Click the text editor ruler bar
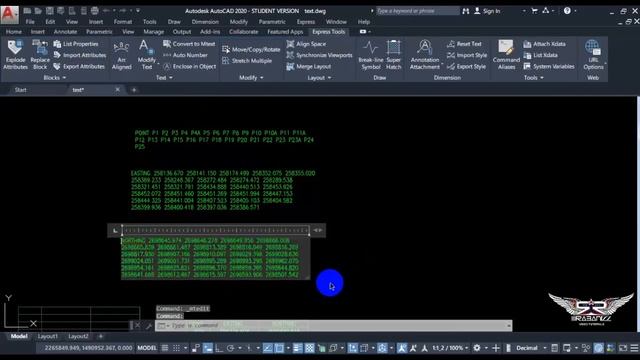The width and height of the screenshot is (640, 360). 216,231
